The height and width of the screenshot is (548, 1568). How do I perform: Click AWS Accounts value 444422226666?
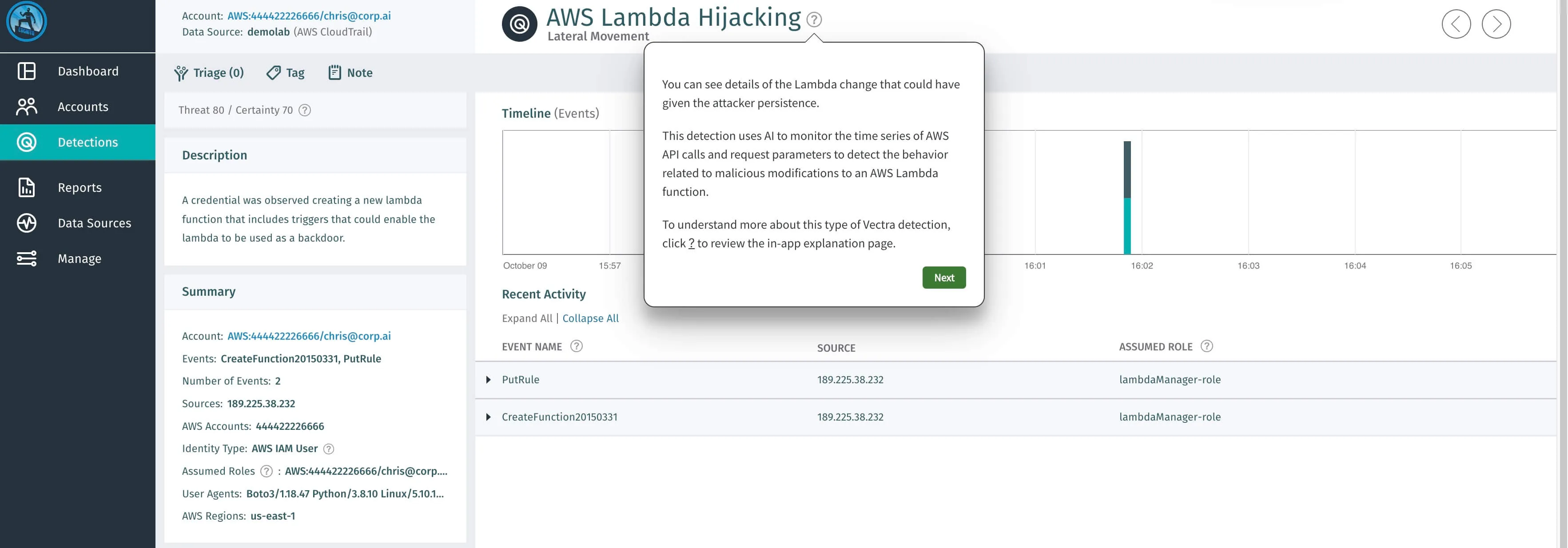click(x=290, y=426)
